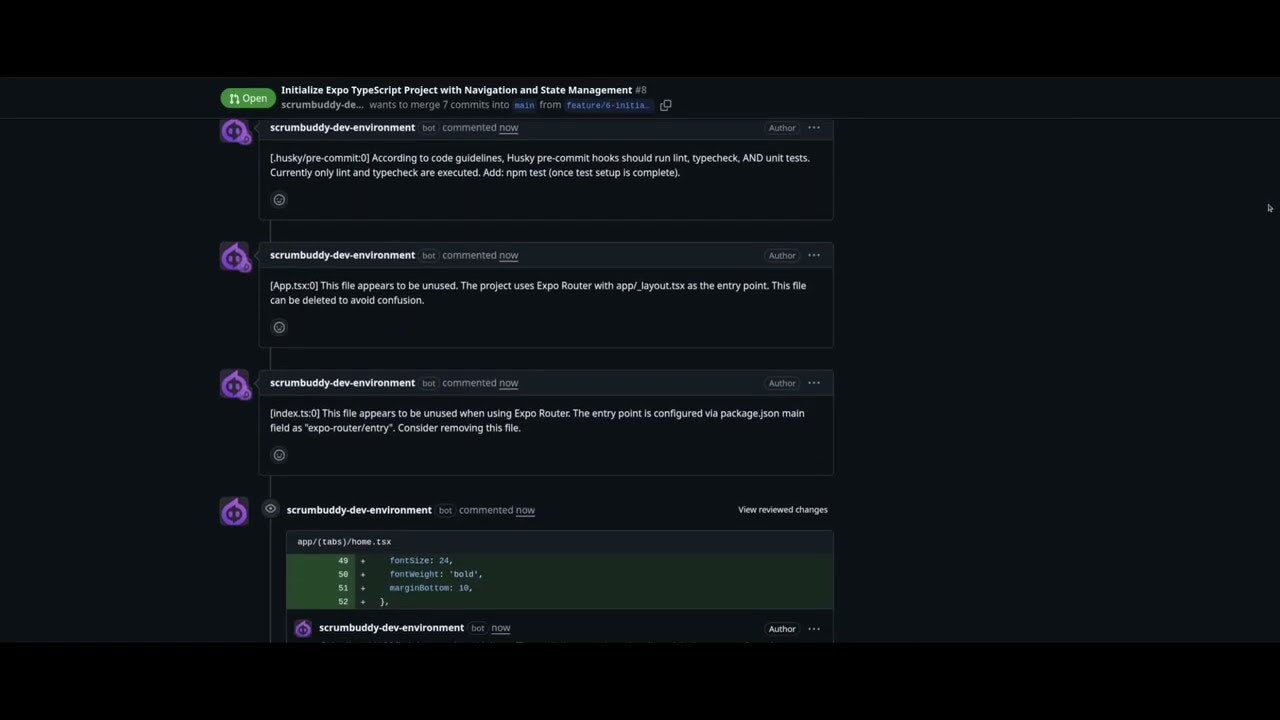The height and width of the screenshot is (720, 1280).
Task: Click the eye review icon on timeline
Action: [x=270, y=509]
